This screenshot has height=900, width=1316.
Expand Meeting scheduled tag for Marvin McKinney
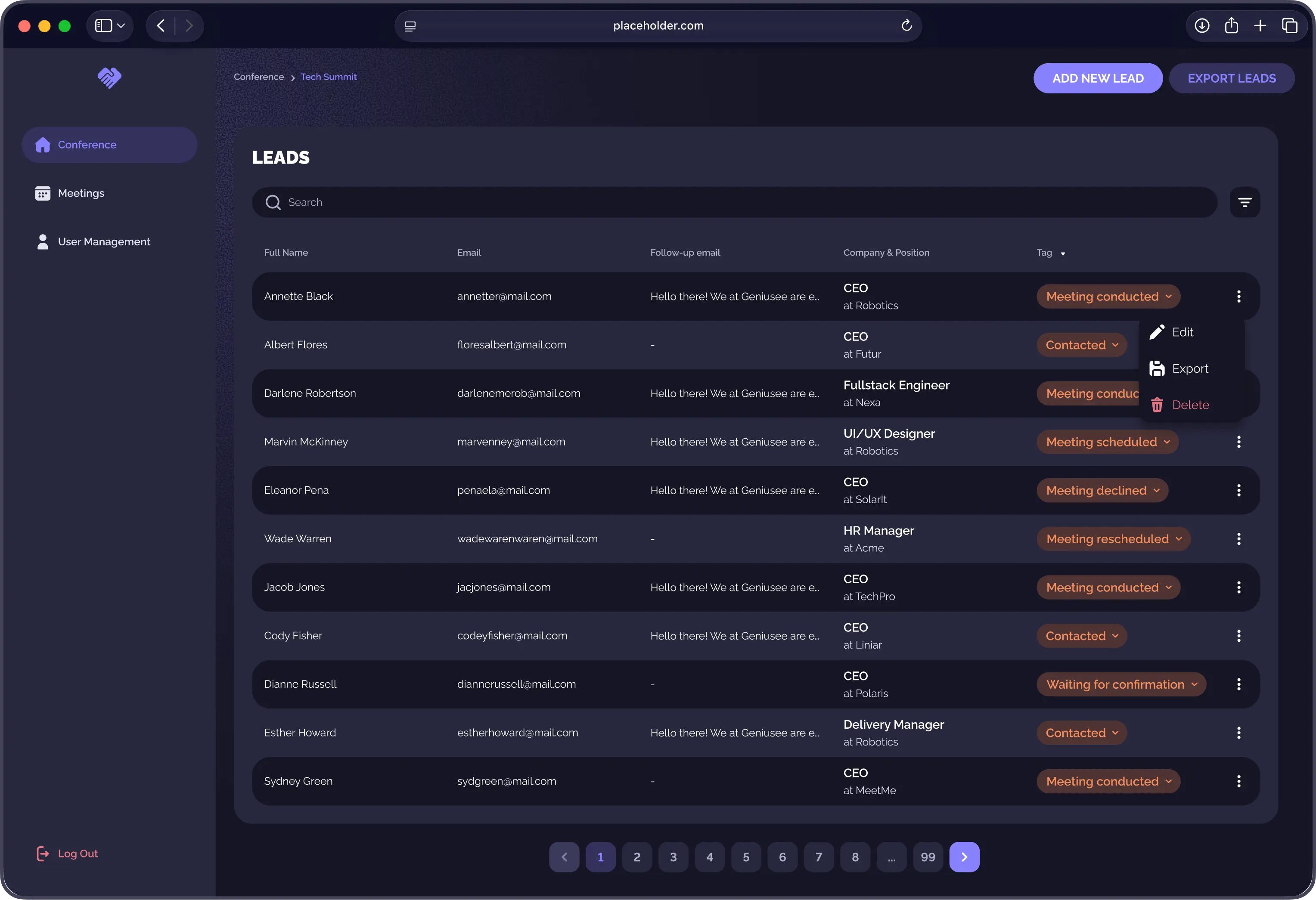click(x=1107, y=442)
